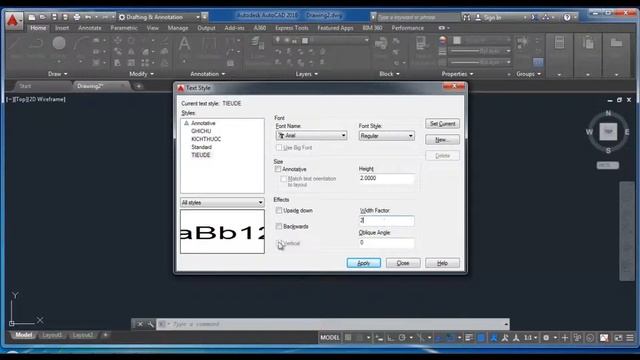Toggle the Annotative checkbox in Text Style
Viewport: 640px width, 360px height.
[278, 169]
